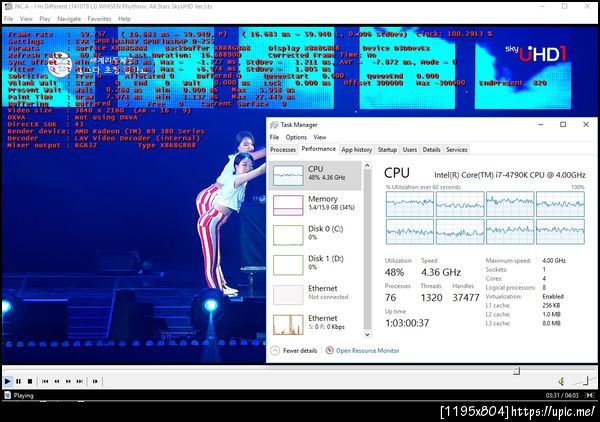Viewport: 600px width, 422px height.
Task: Click the Task Manager sidebar scrollbar thumb
Action: coord(367,249)
